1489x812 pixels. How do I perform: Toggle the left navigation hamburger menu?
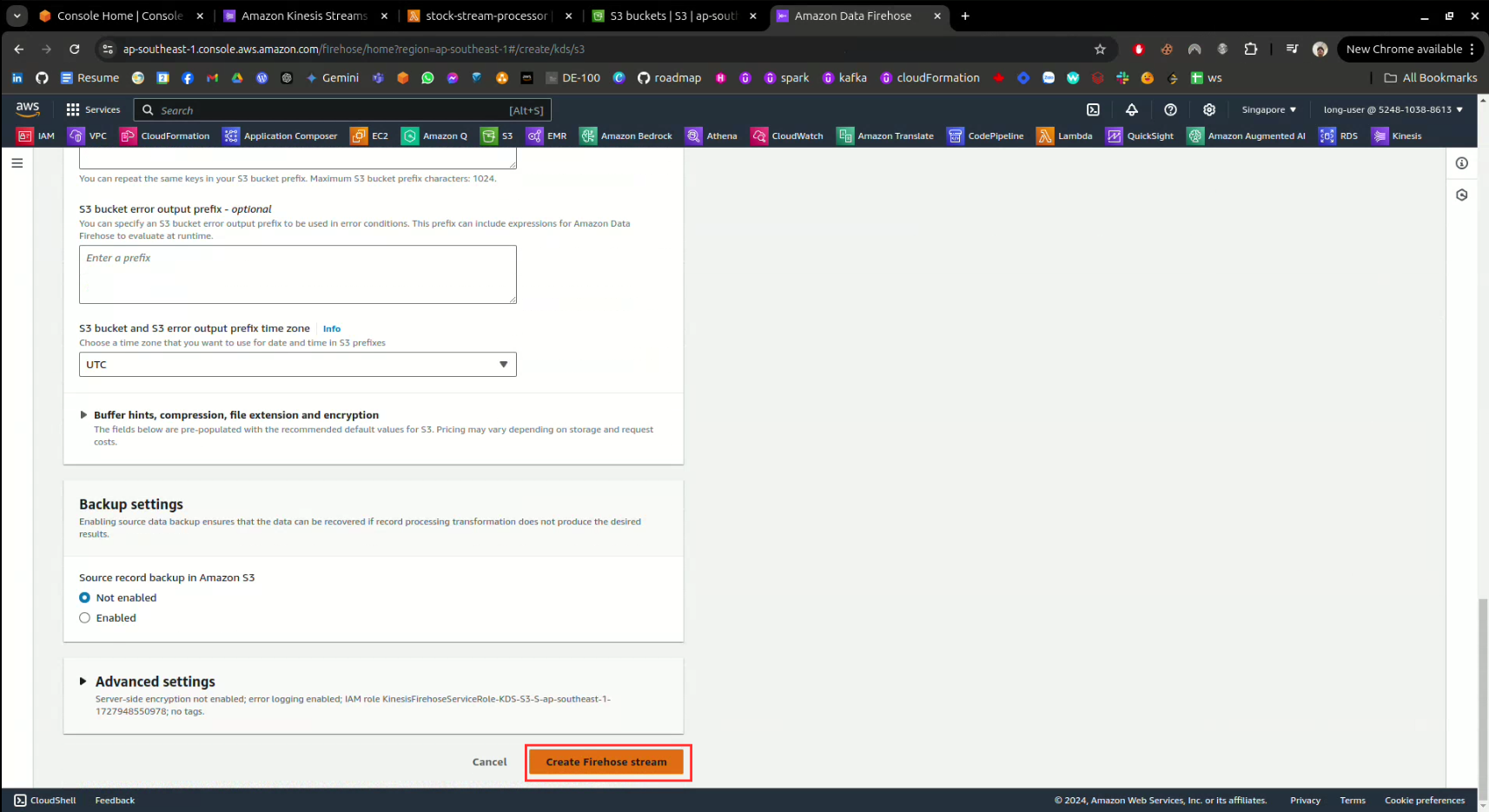click(x=17, y=163)
